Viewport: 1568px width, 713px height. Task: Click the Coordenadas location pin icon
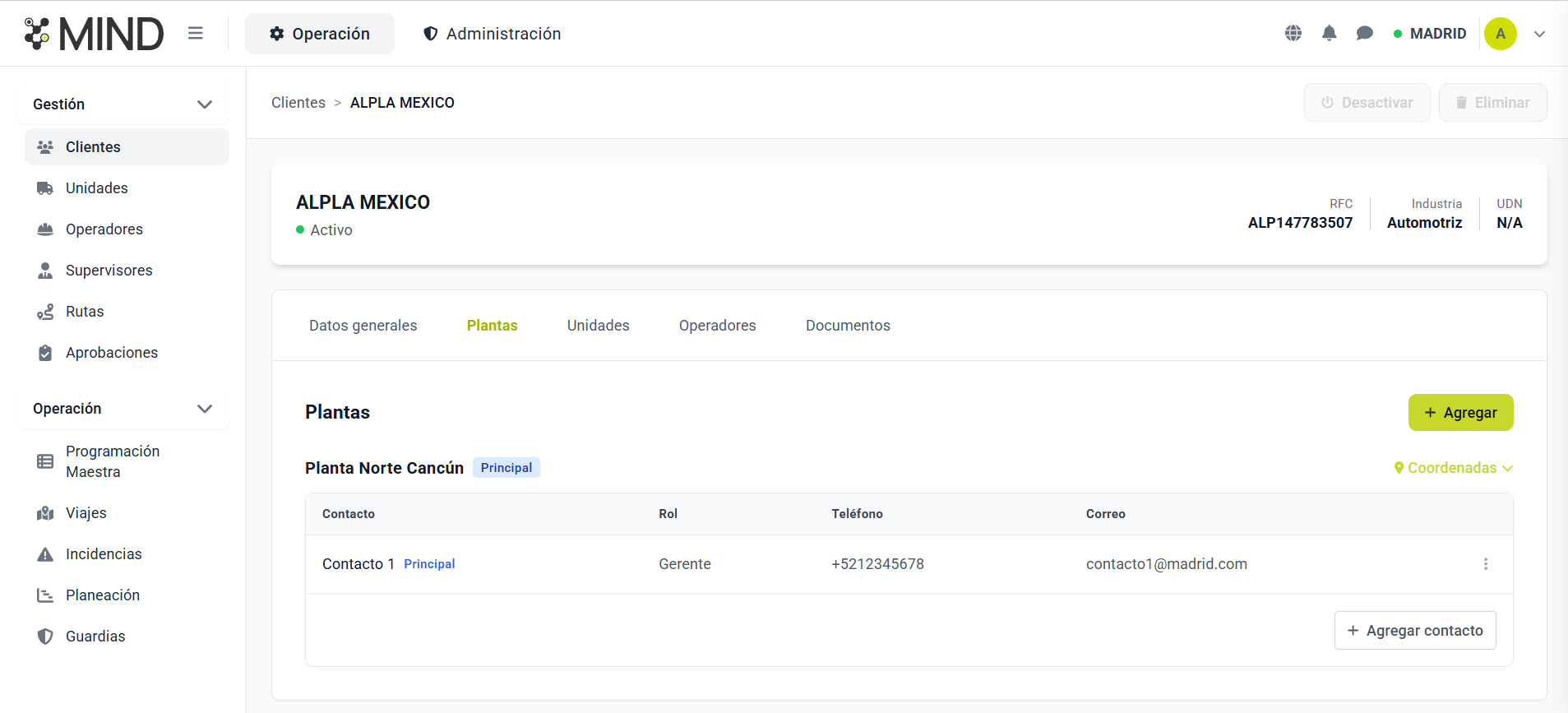click(1399, 468)
